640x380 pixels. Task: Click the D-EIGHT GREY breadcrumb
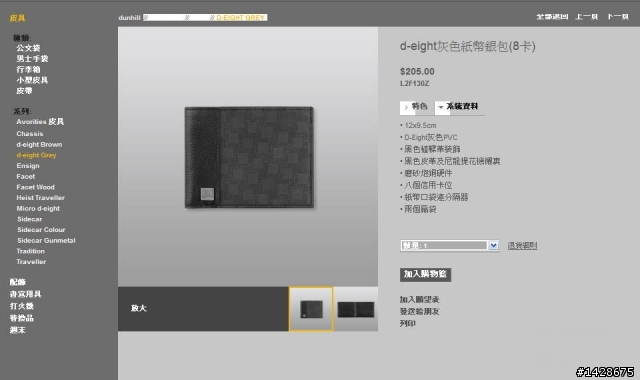click(x=241, y=18)
